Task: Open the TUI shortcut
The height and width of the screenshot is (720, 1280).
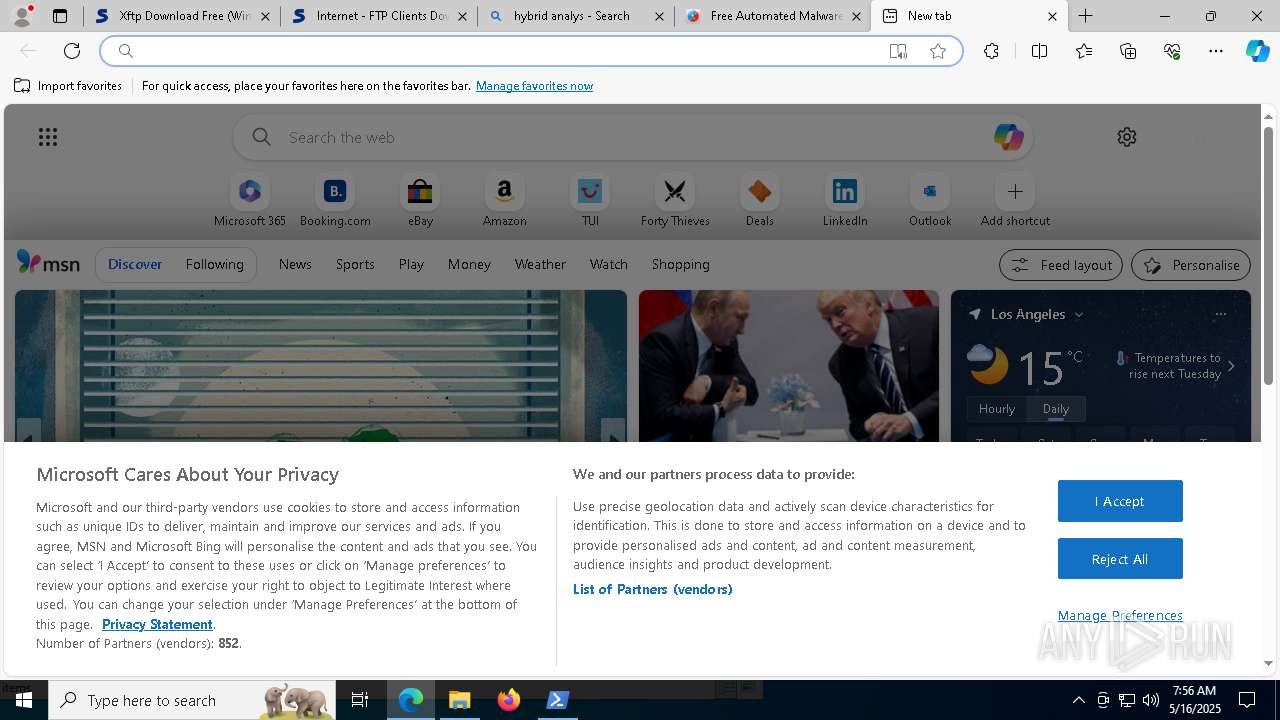Action: click(x=590, y=201)
